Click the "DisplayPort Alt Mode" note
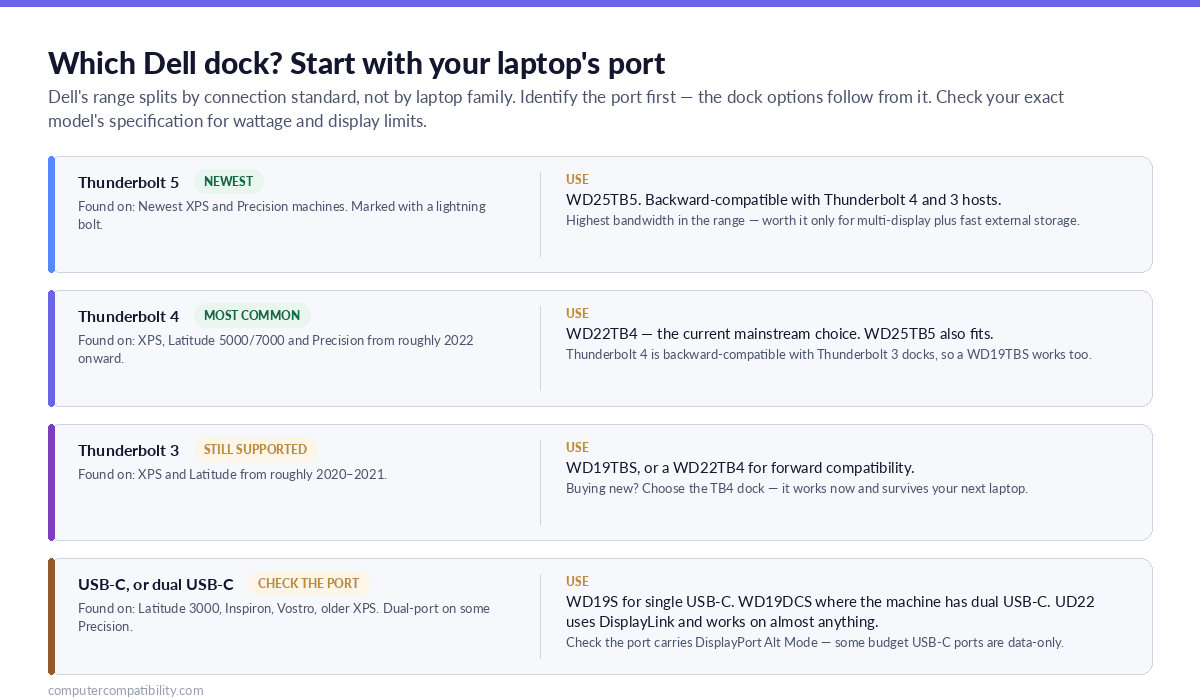 click(x=814, y=642)
